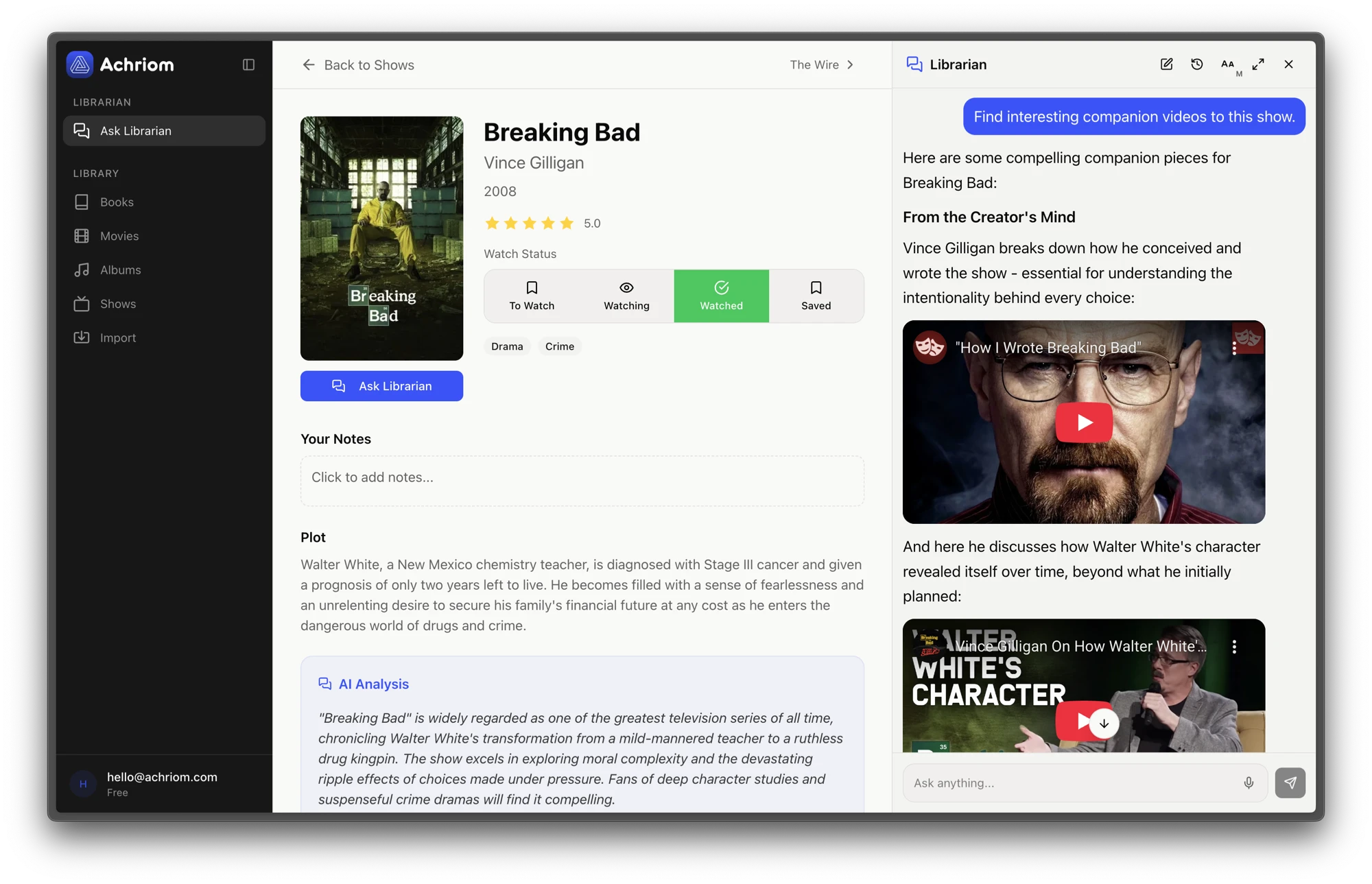Expand the Librarian panel to full screen

[1258, 64]
